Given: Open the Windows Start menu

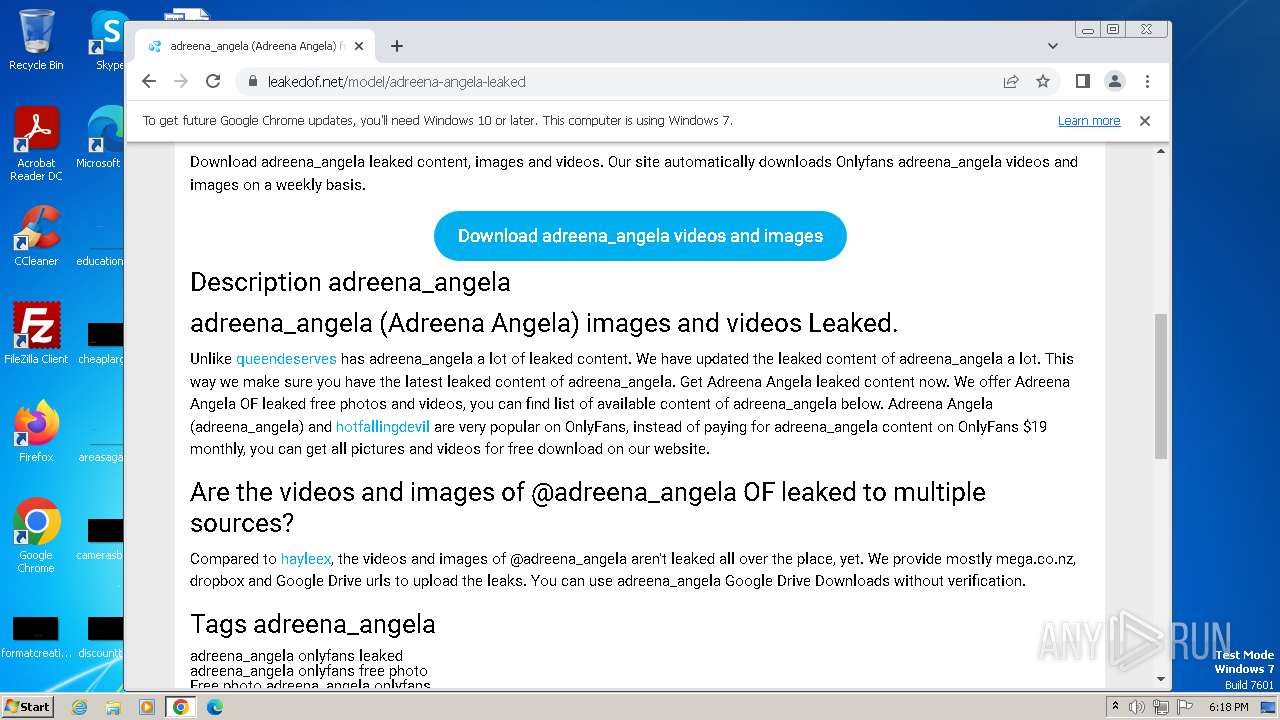Looking at the screenshot, I should pos(28,706).
